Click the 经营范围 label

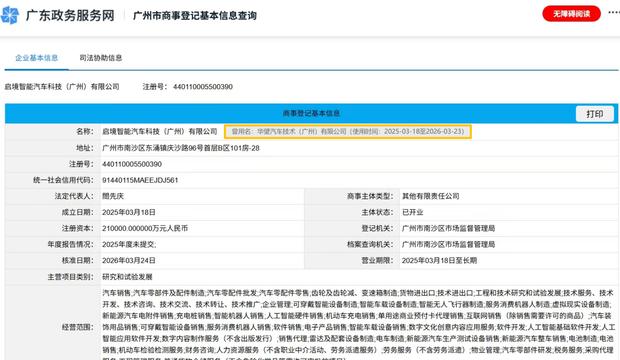point(78,327)
